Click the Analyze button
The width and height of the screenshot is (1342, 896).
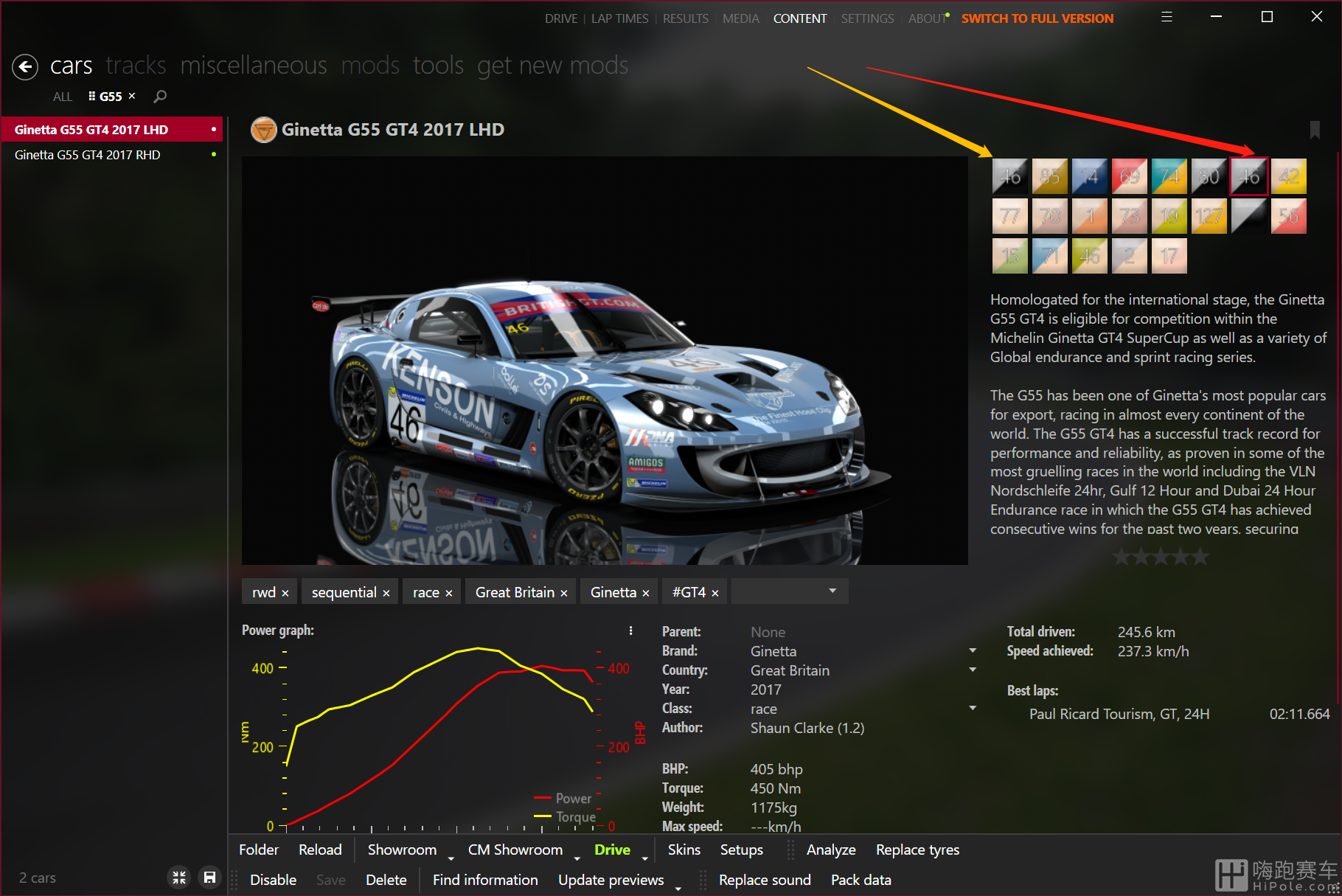coord(831,850)
